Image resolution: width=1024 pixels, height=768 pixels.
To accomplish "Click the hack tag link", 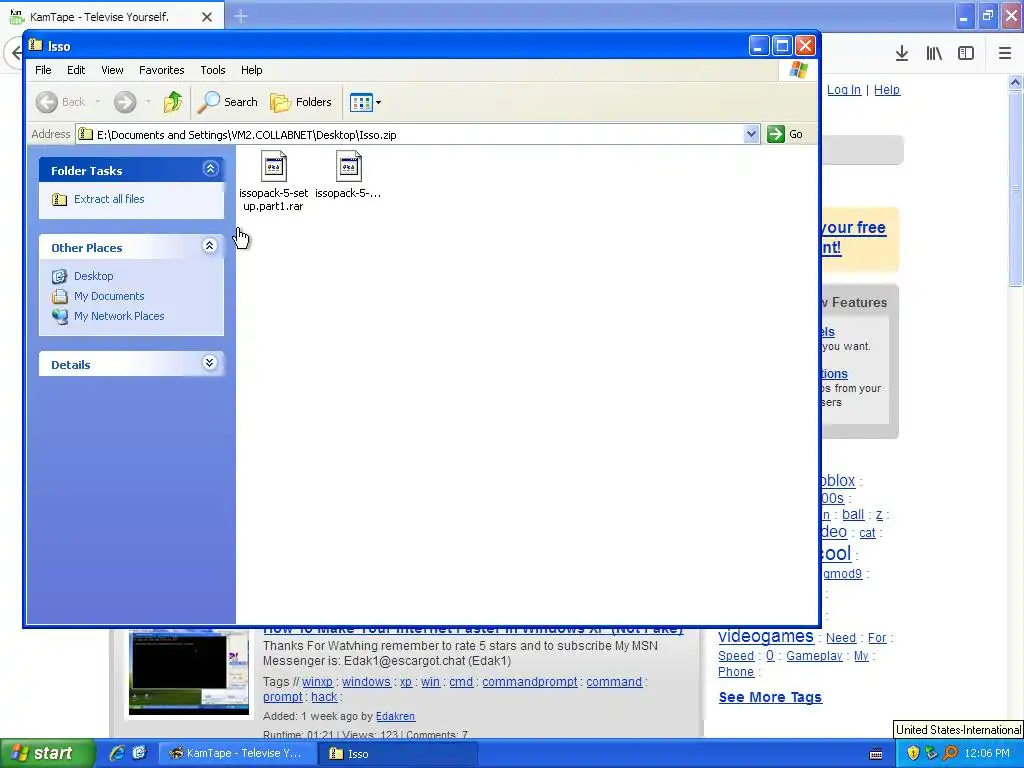I will [325, 697].
